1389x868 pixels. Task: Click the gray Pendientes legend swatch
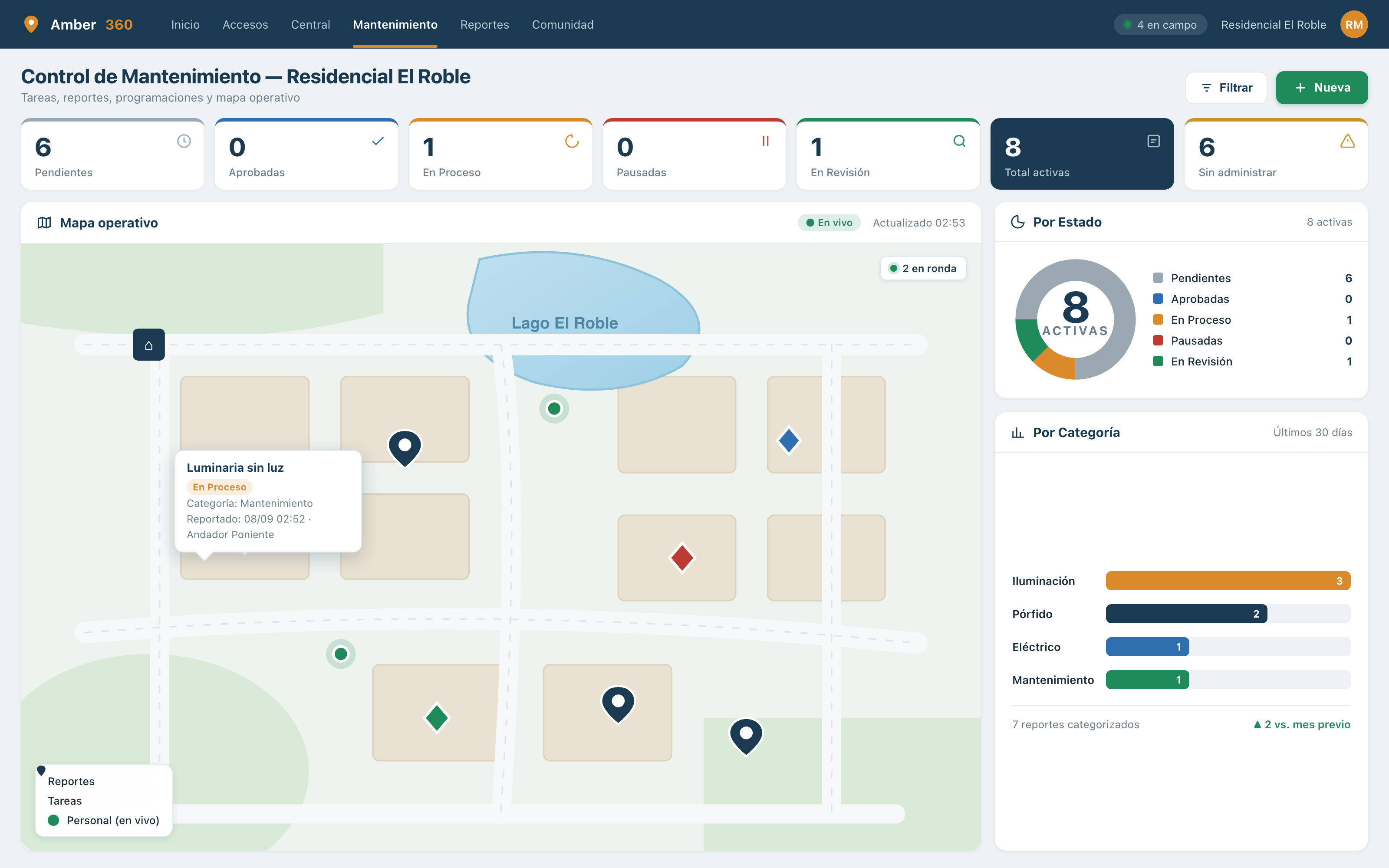[1158, 278]
